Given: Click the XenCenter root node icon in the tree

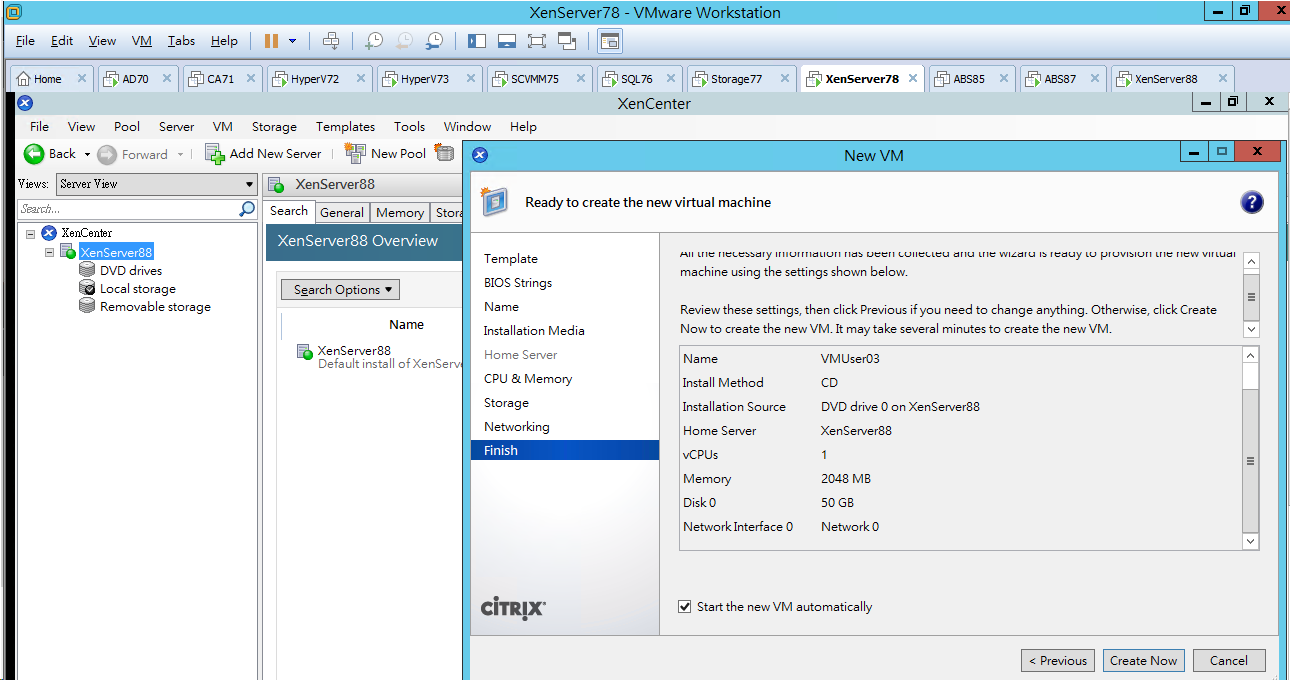Looking at the screenshot, I should coord(49,233).
